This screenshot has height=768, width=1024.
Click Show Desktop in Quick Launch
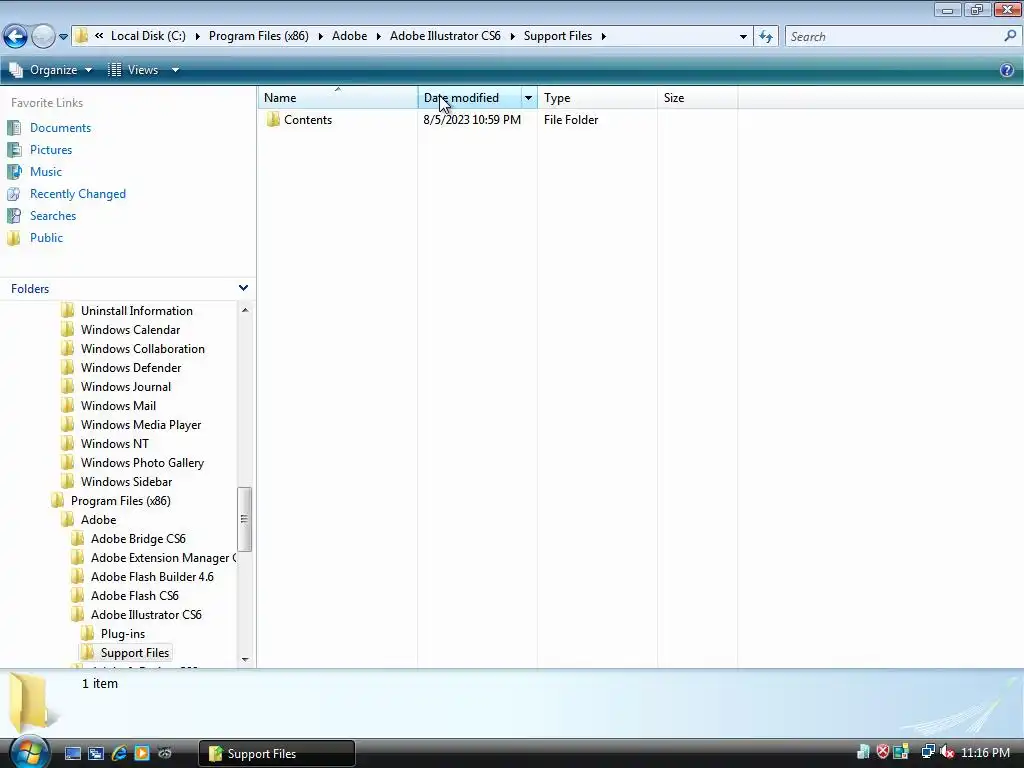[72, 753]
